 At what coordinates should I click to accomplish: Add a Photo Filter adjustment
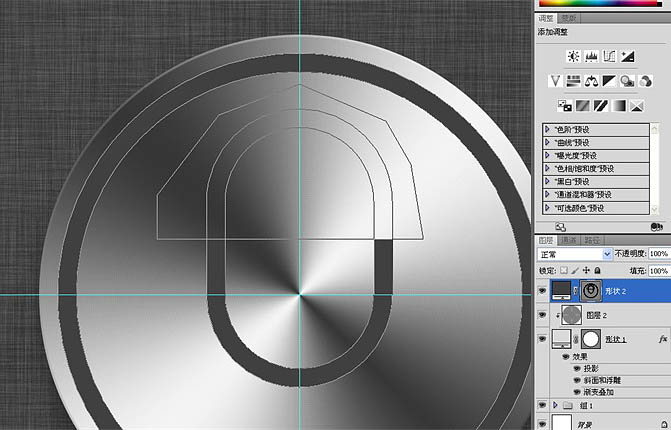click(x=628, y=81)
